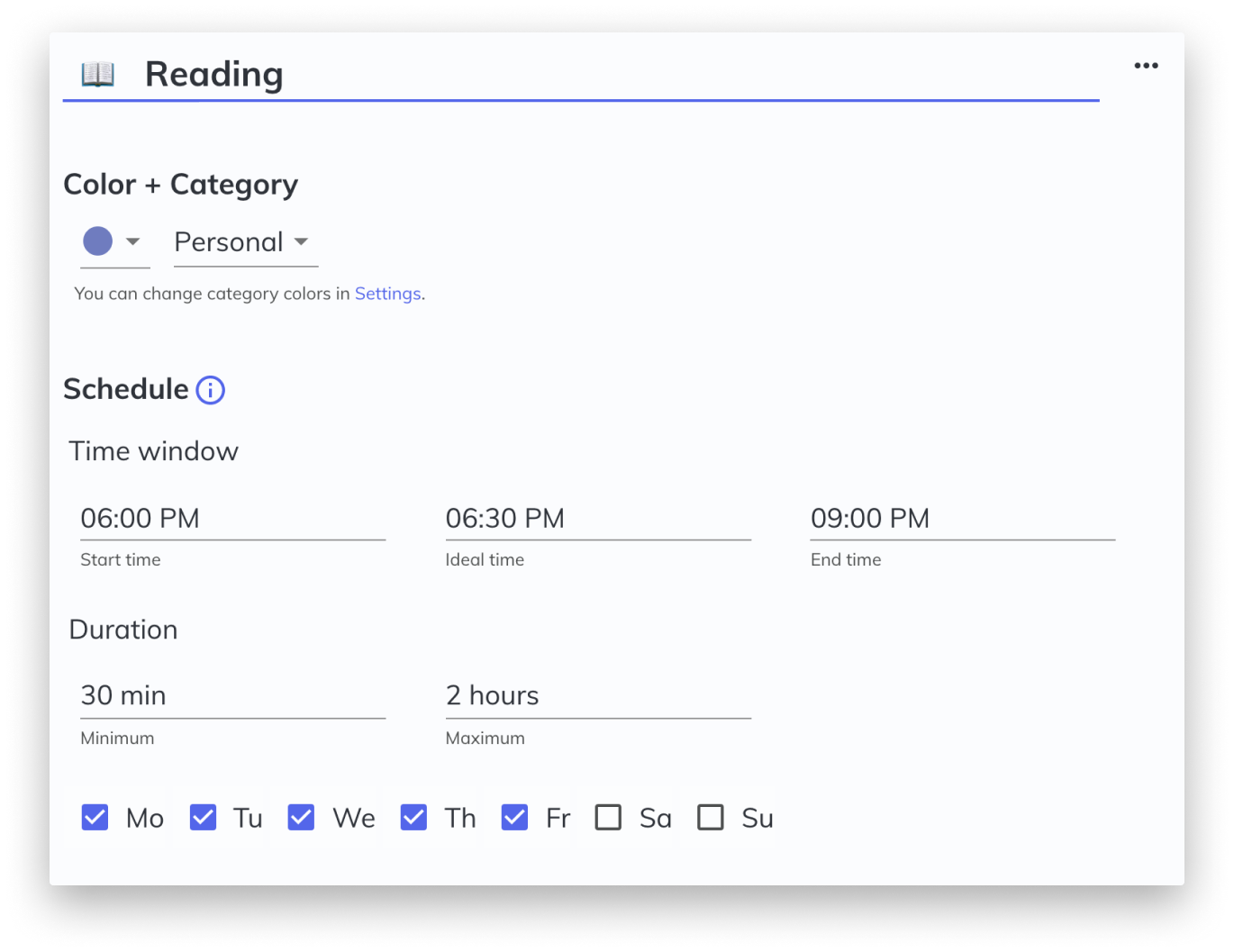Set the 30 min minimum duration
The image size is (1234, 952).
[233, 696]
